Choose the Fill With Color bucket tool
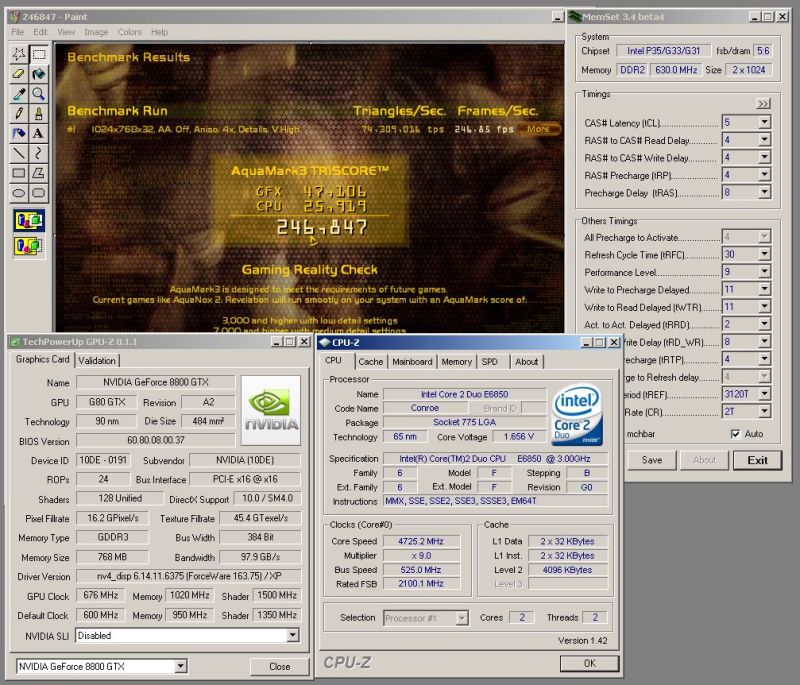The width and height of the screenshot is (800, 685). click(x=39, y=73)
